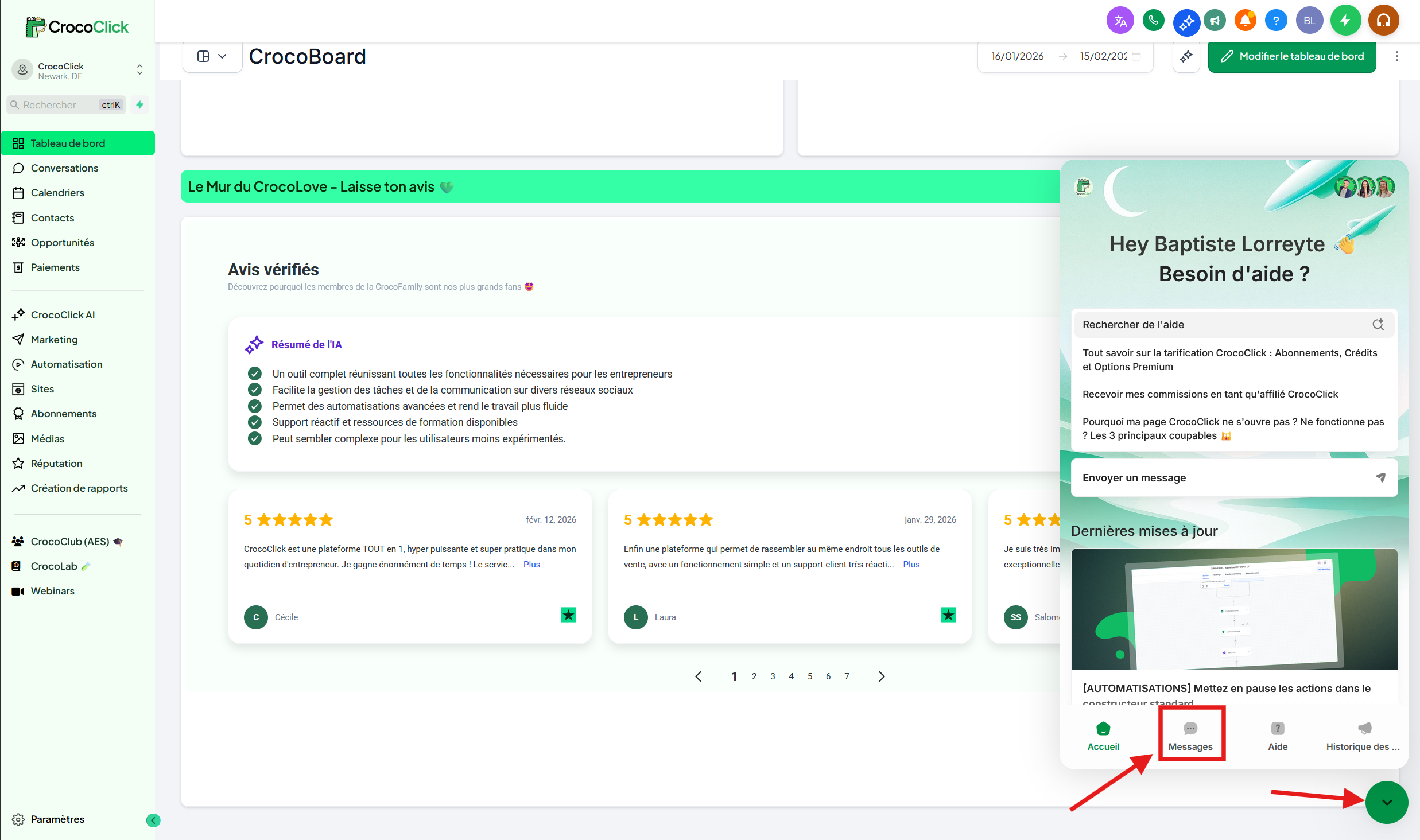Open the three-dot dashboard options menu

click(x=1397, y=56)
